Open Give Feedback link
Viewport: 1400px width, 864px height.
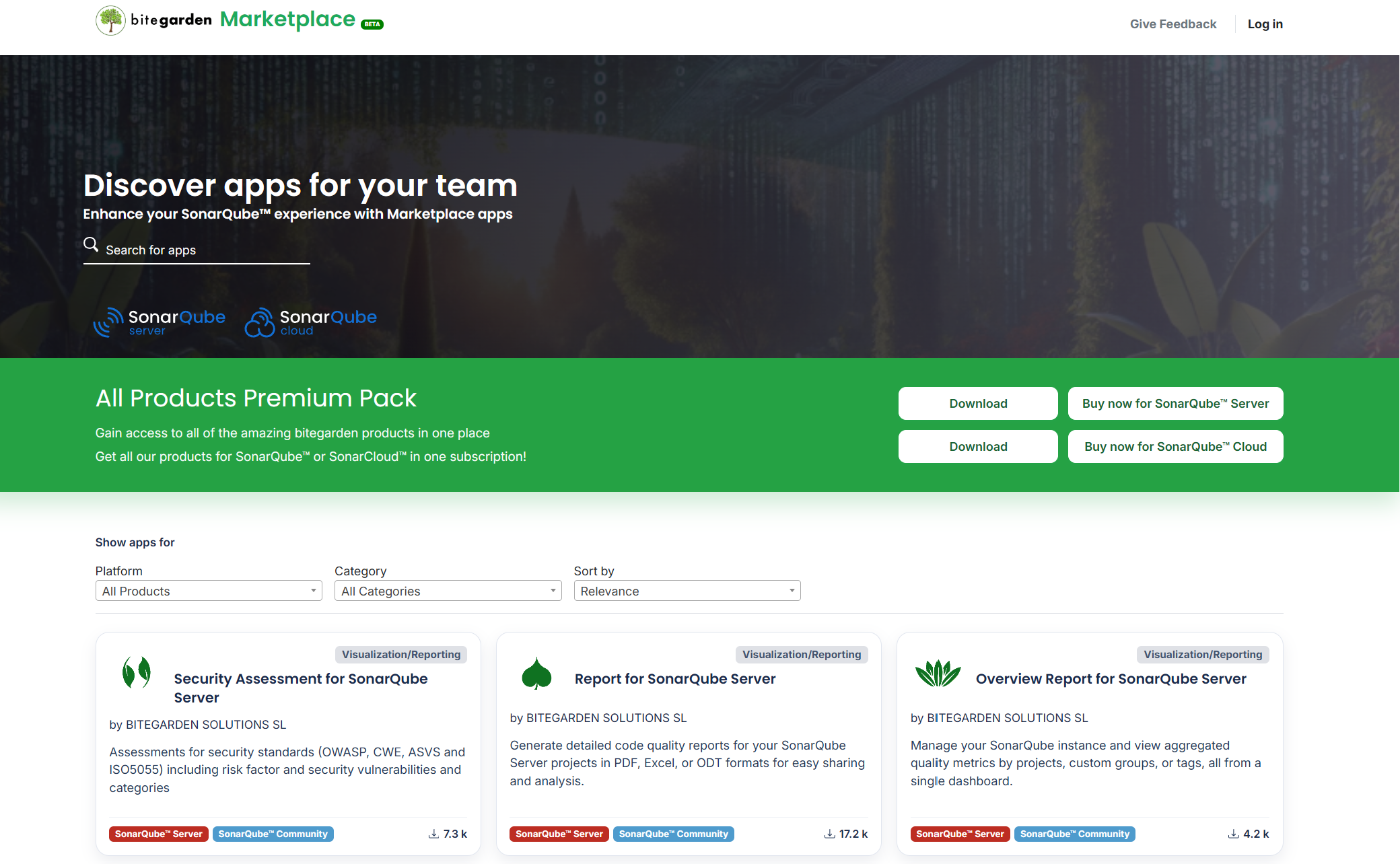(x=1173, y=24)
